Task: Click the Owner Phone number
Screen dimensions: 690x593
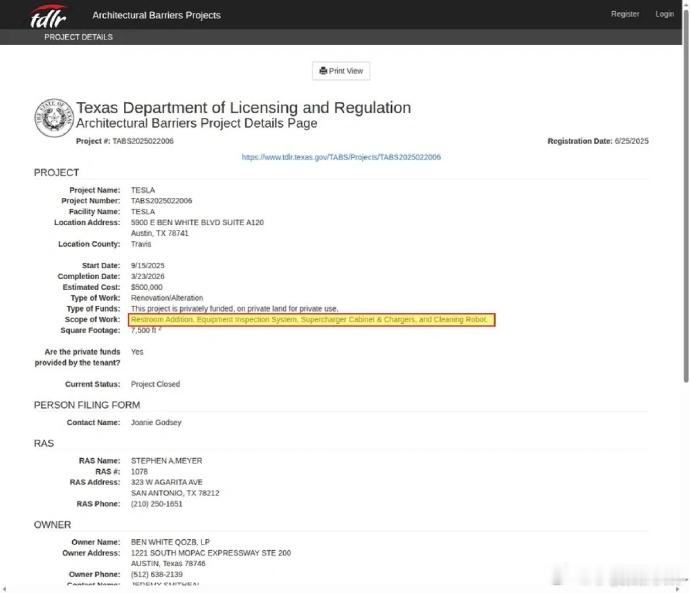Action: click(x=156, y=574)
